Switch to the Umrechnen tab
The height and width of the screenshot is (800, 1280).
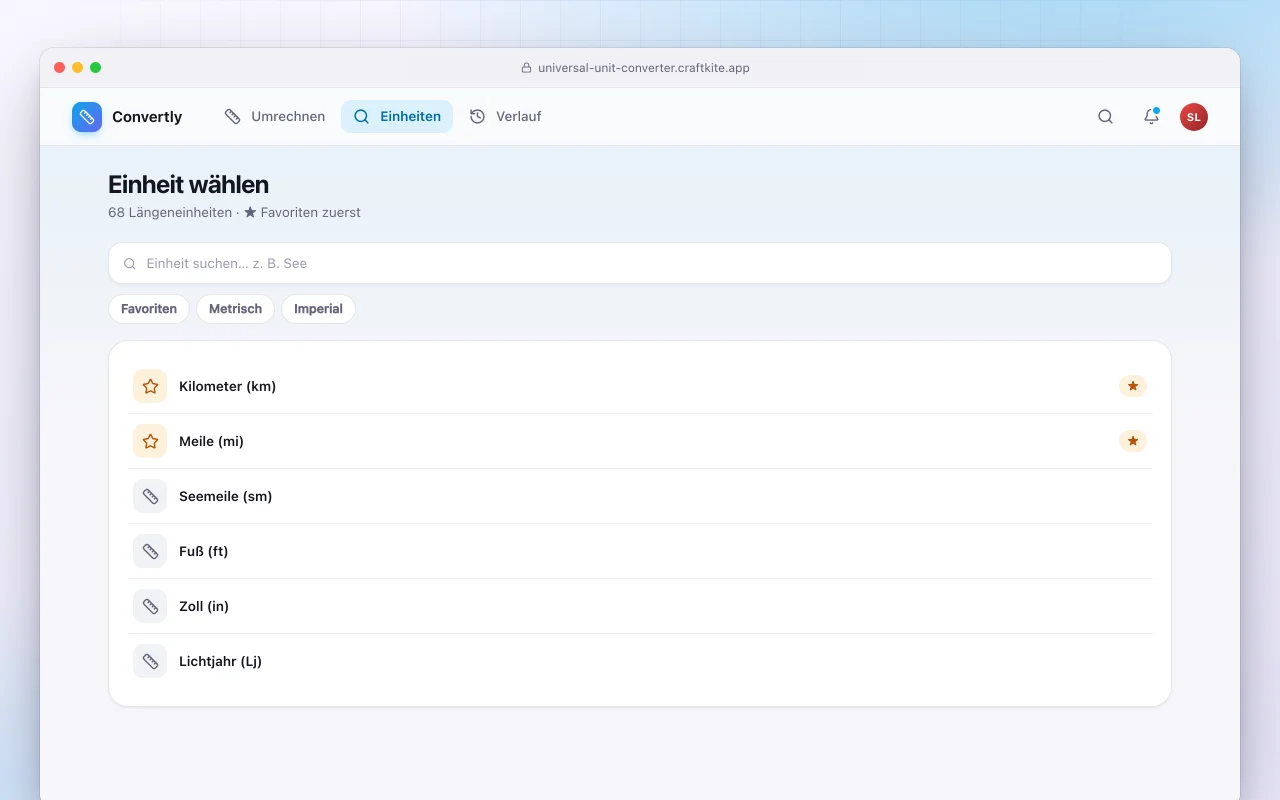coord(274,117)
